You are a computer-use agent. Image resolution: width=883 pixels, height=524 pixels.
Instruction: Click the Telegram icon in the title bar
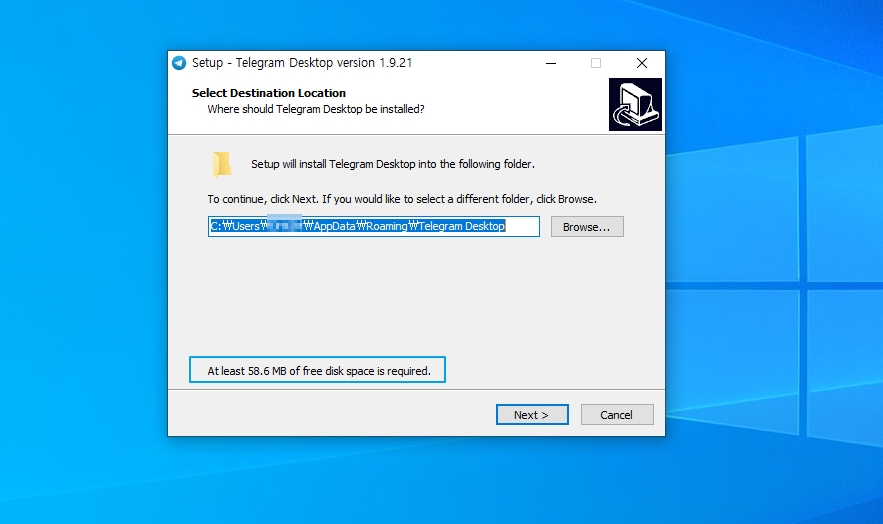tap(179, 63)
